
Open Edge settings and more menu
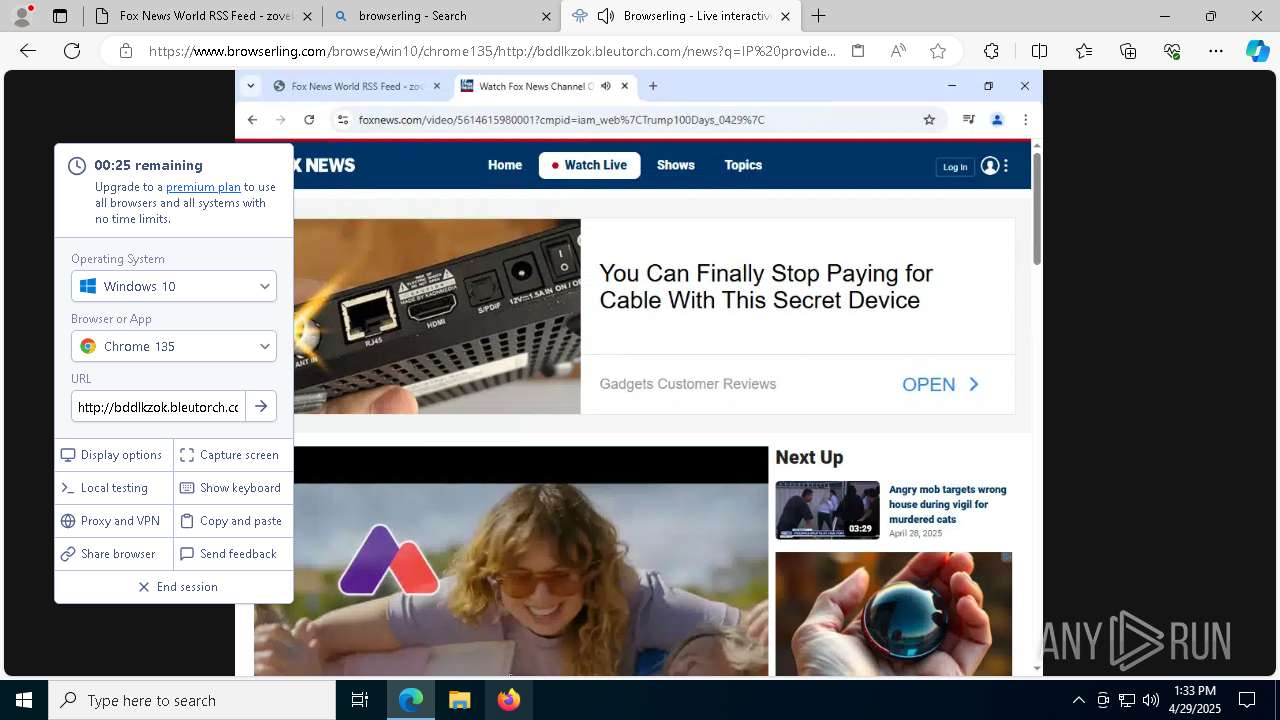(x=1216, y=51)
